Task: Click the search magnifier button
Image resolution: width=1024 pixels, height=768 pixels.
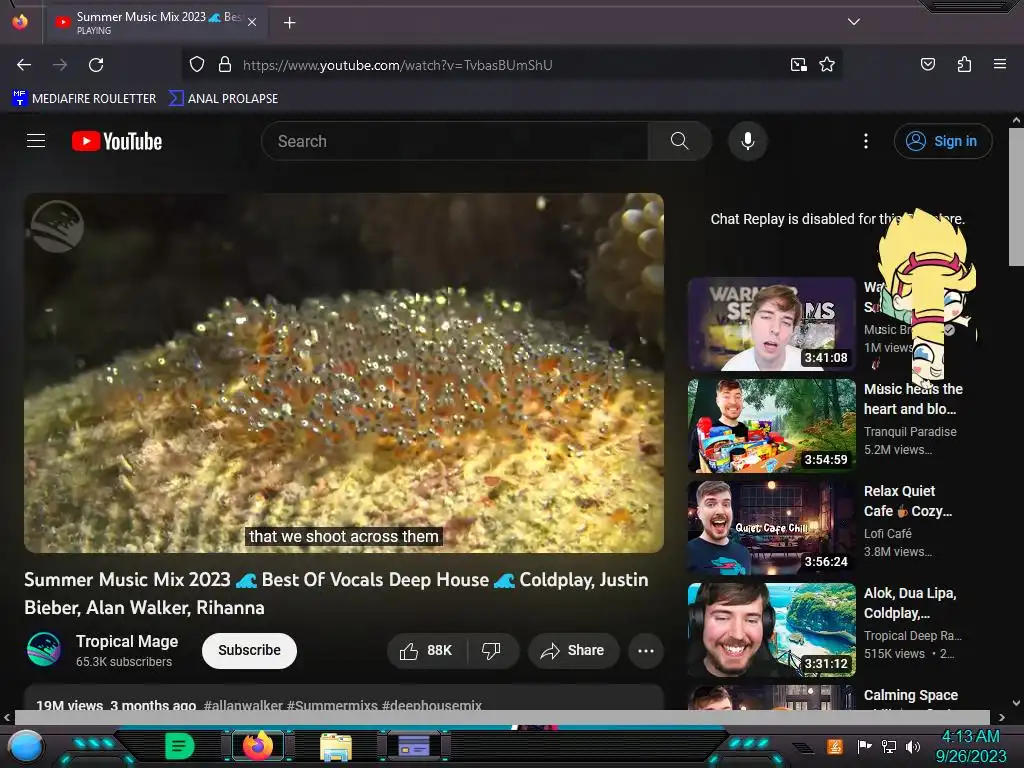Action: [679, 141]
